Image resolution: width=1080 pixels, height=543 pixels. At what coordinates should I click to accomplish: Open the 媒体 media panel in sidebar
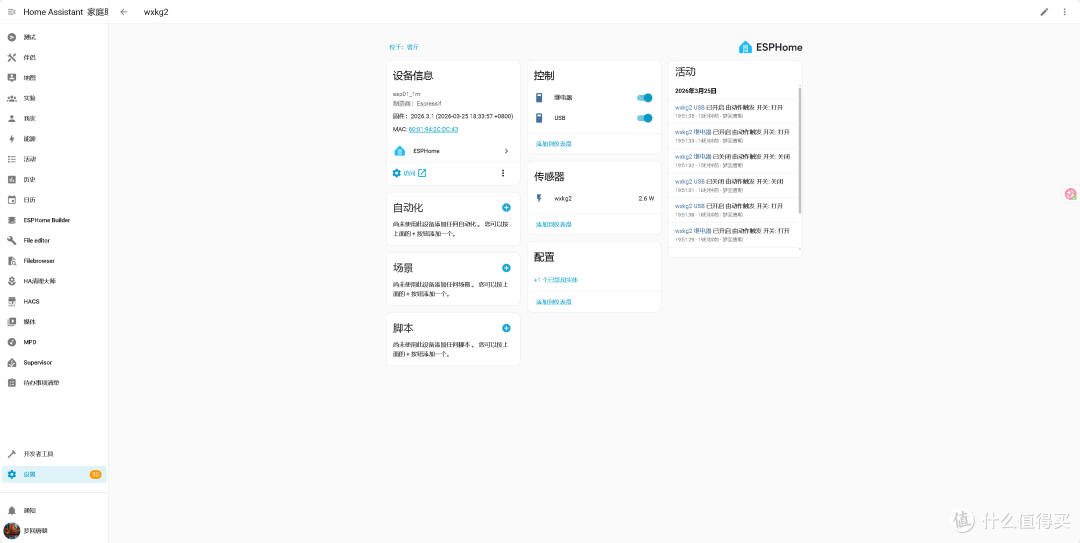pyautogui.click(x=54, y=322)
